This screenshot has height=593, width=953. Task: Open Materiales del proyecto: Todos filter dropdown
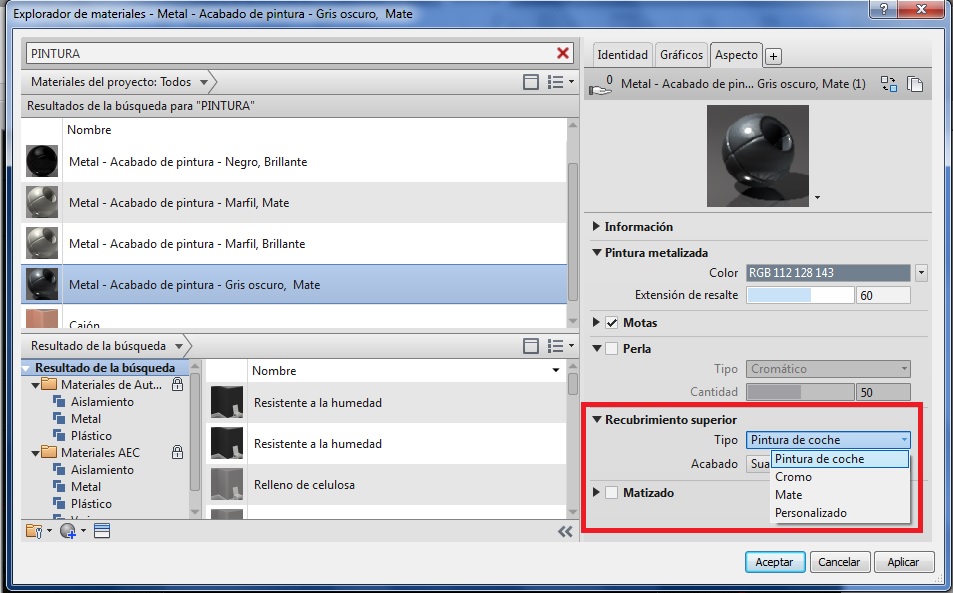[x=203, y=82]
